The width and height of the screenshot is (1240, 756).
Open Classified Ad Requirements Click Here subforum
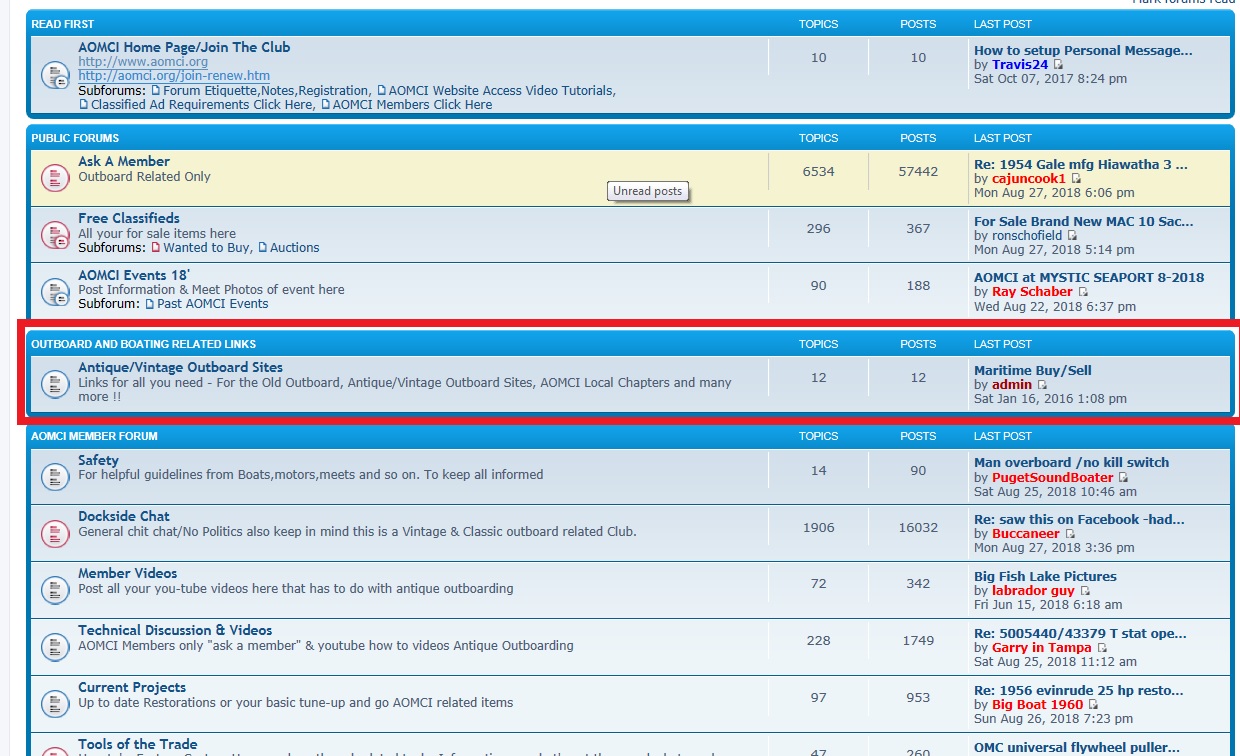pyautogui.click(x=201, y=104)
